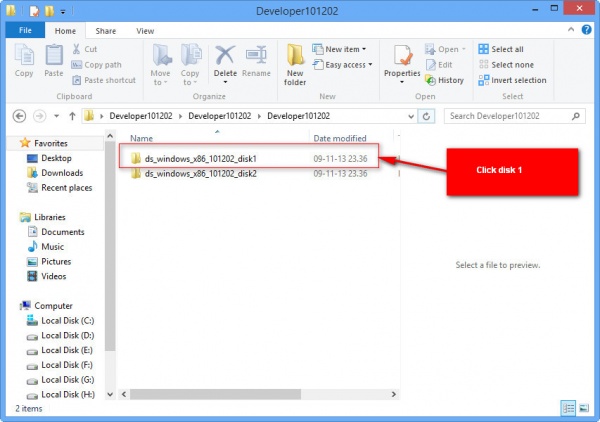Image resolution: width=600 pixels, height=422 pixels.
Task: Open the Customize Quick Access Toolbar dropdown
Action: (63, 12)
